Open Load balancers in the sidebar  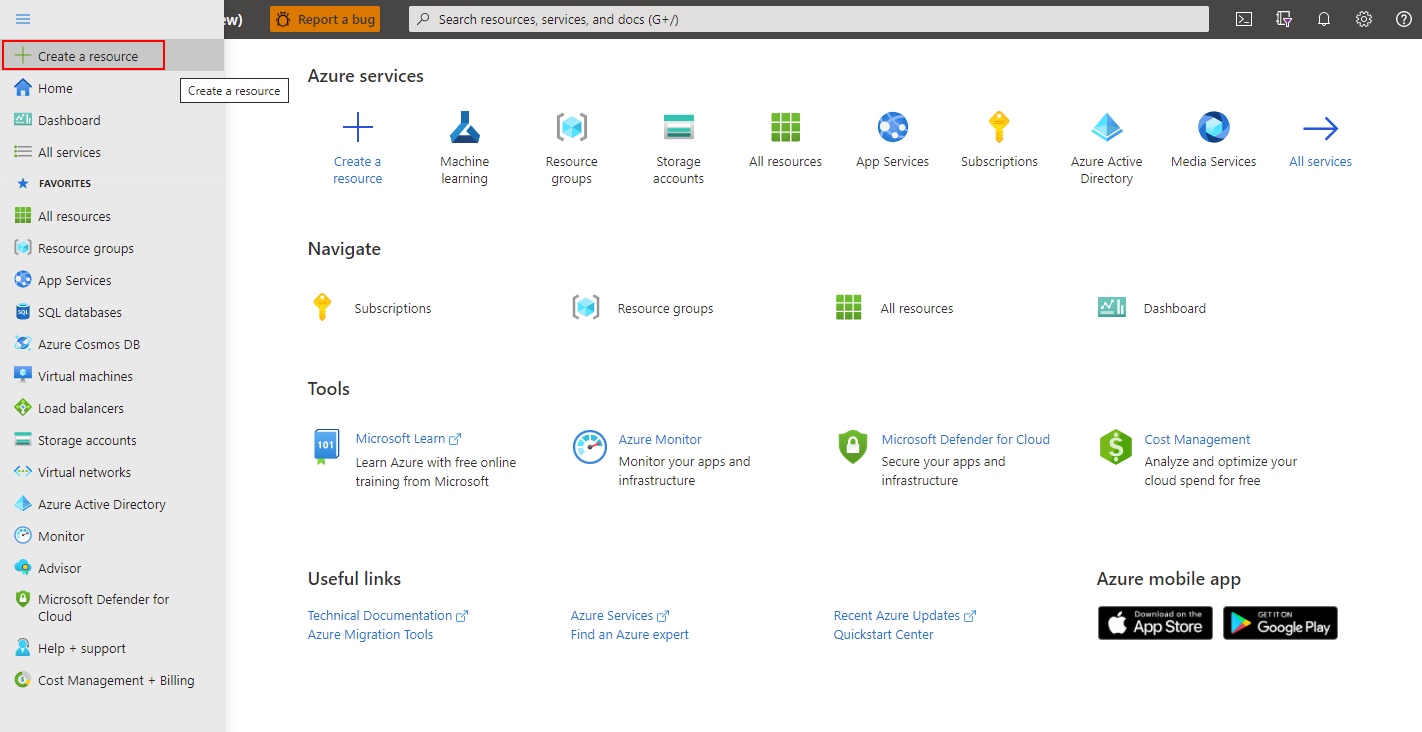click(112, 408)
